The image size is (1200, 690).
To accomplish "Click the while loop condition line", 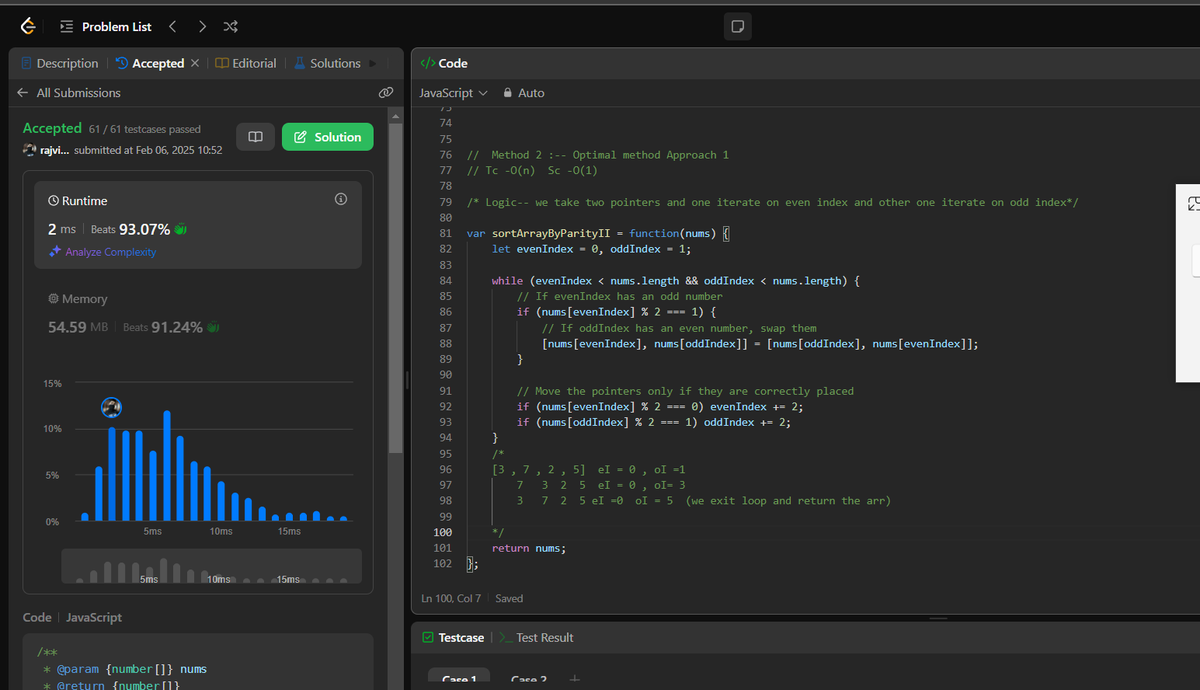I will [x=676, y=281].
